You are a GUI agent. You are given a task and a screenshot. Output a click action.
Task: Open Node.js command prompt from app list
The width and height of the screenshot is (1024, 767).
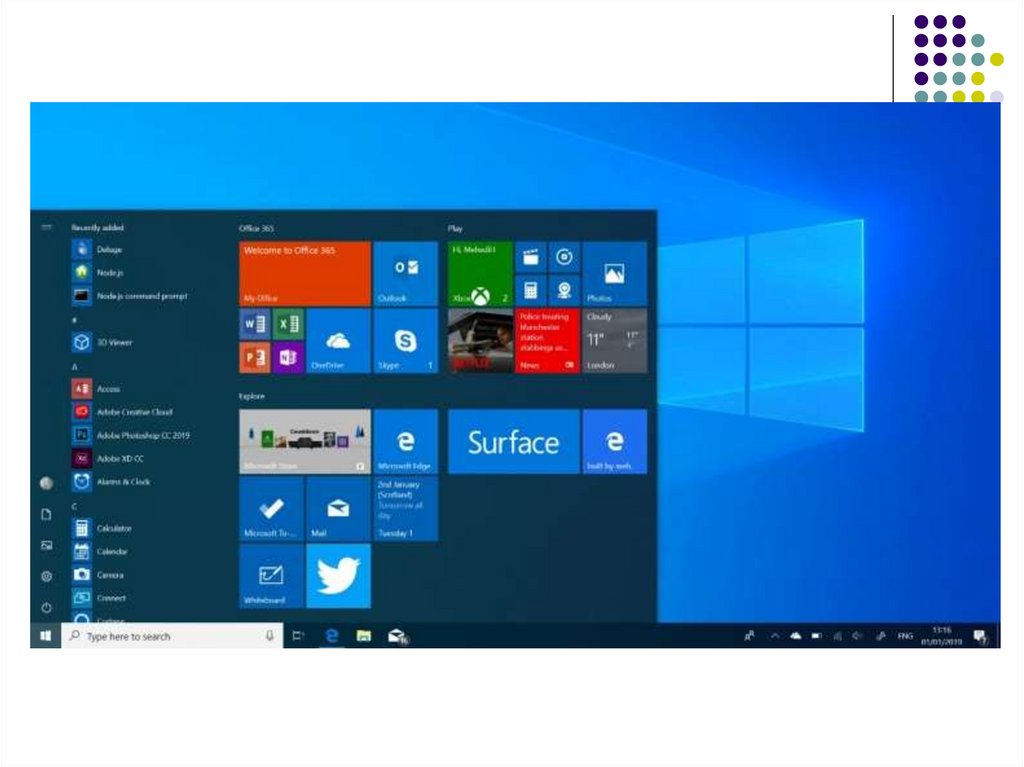click(x=131, y=295)
